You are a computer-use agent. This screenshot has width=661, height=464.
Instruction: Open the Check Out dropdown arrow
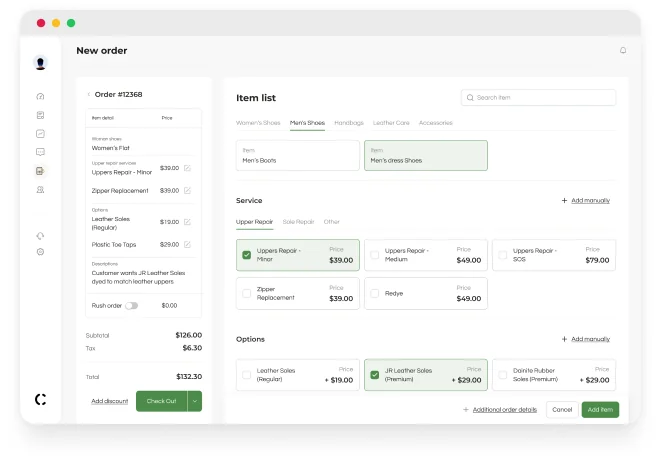[195, 401]
